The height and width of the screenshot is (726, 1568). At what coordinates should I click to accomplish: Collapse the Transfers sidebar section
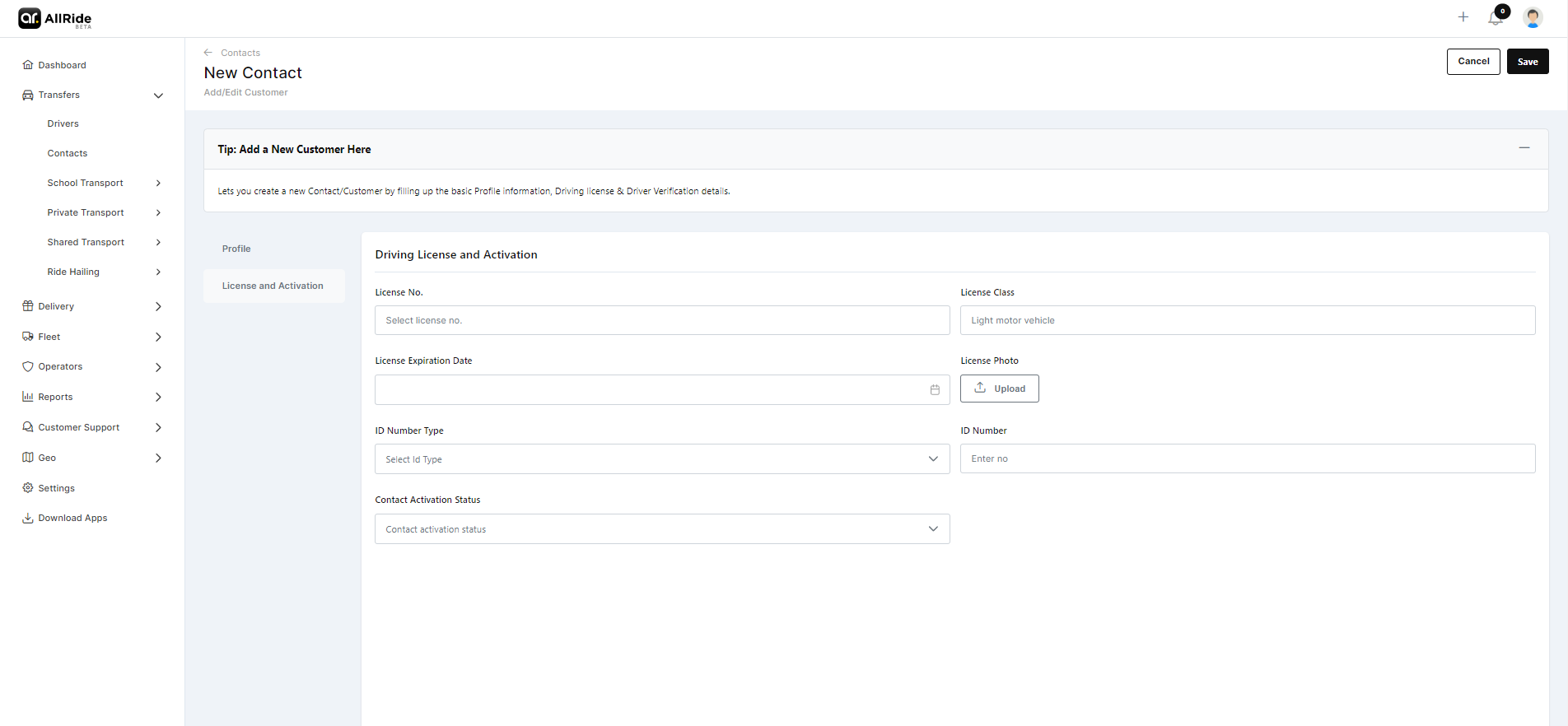[x=158, y=95]
